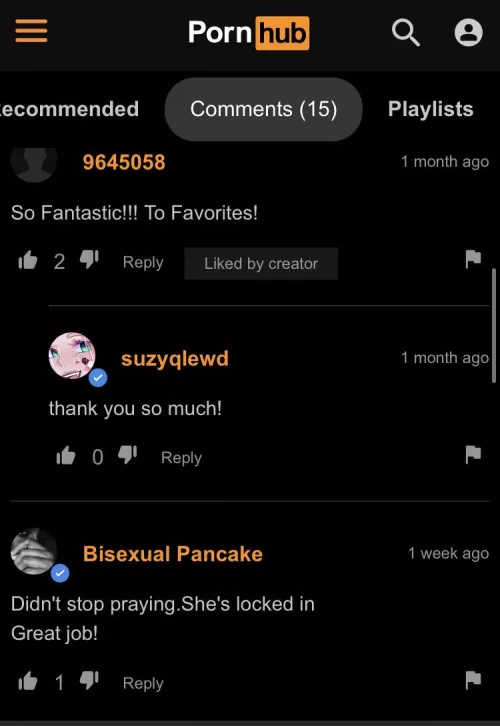Screen dimensions: 500x726
Task: Flag the comment by 9645058
Action: click(473, 259)
